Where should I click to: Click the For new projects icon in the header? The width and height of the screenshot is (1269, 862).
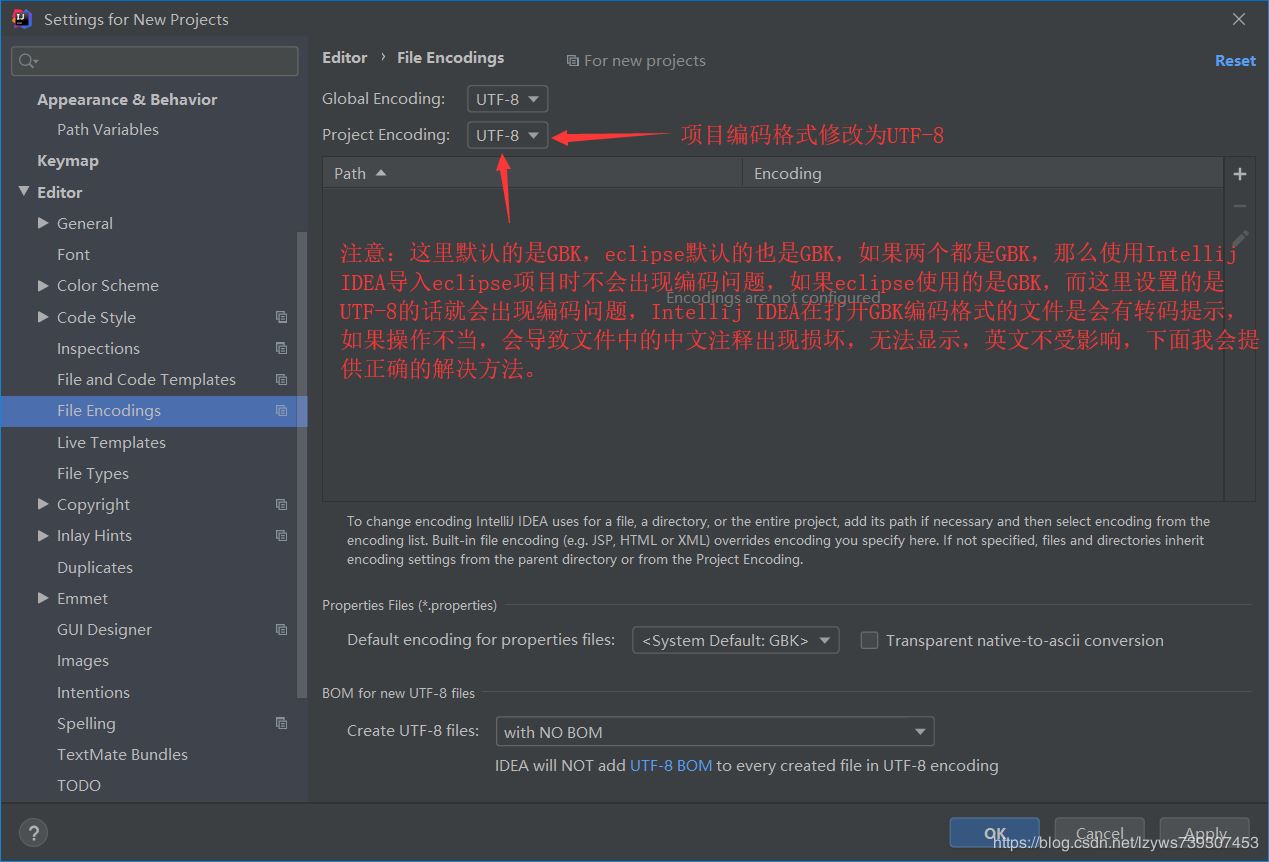(572, 61)
